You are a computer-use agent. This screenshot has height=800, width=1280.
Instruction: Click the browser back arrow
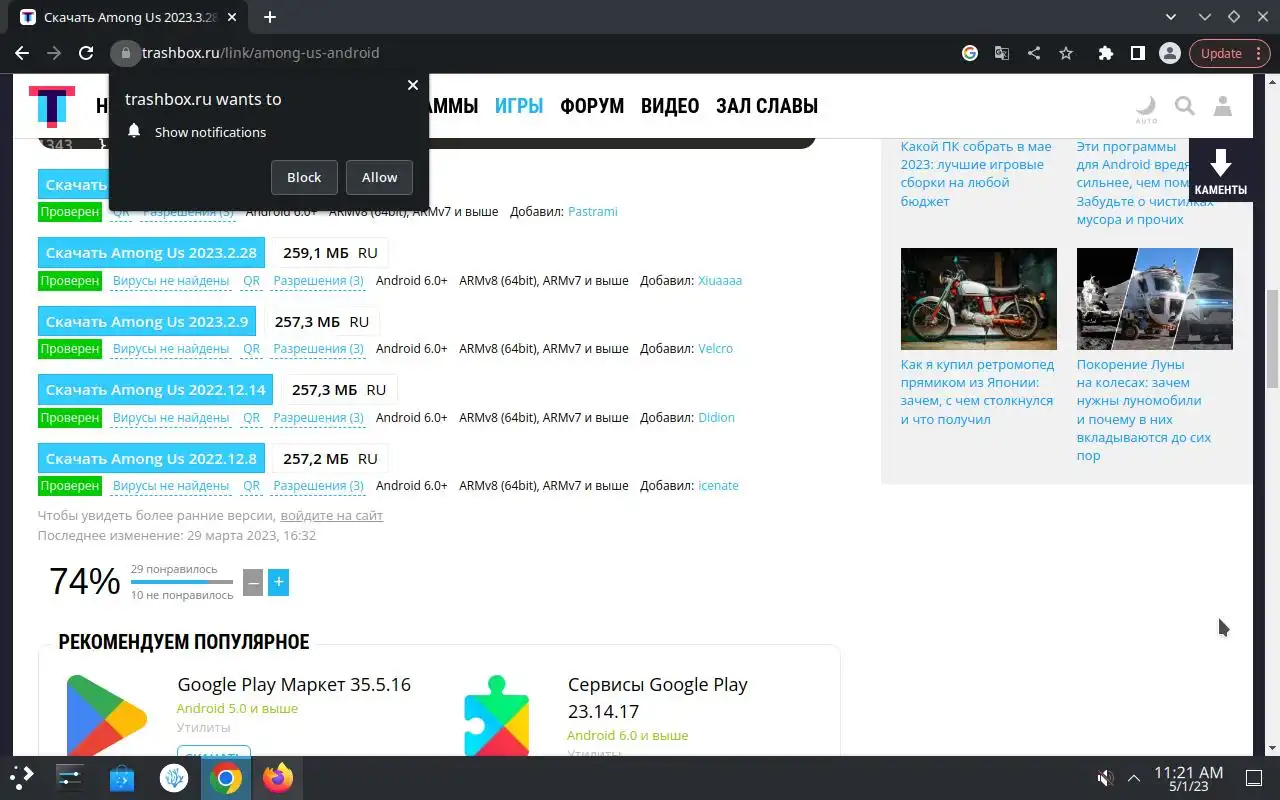pyautogui.click(x=22, y=53)
